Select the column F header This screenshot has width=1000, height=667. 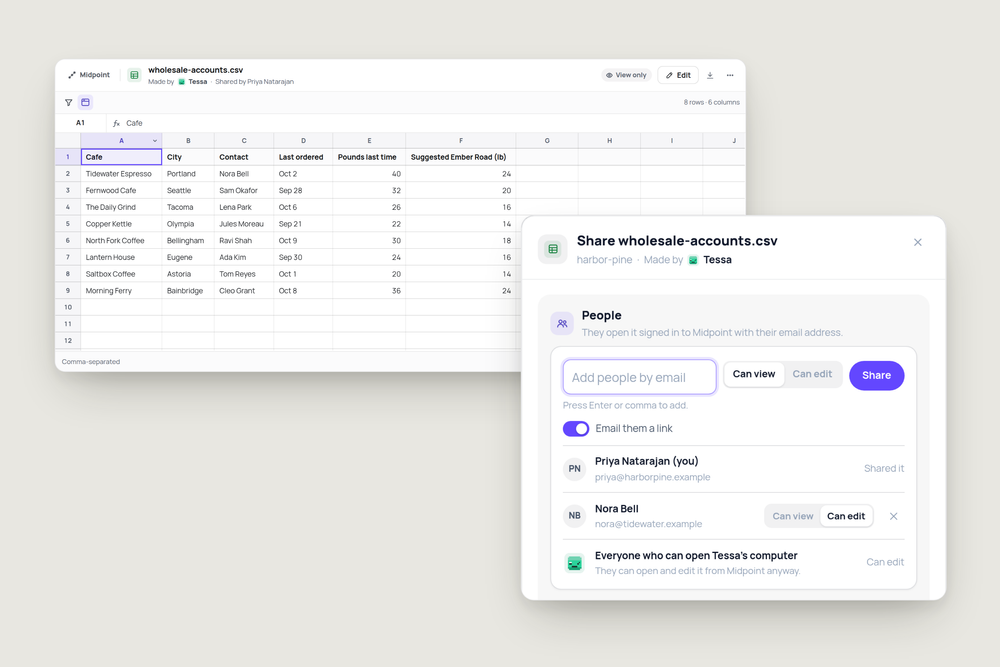tap(460, 141)
